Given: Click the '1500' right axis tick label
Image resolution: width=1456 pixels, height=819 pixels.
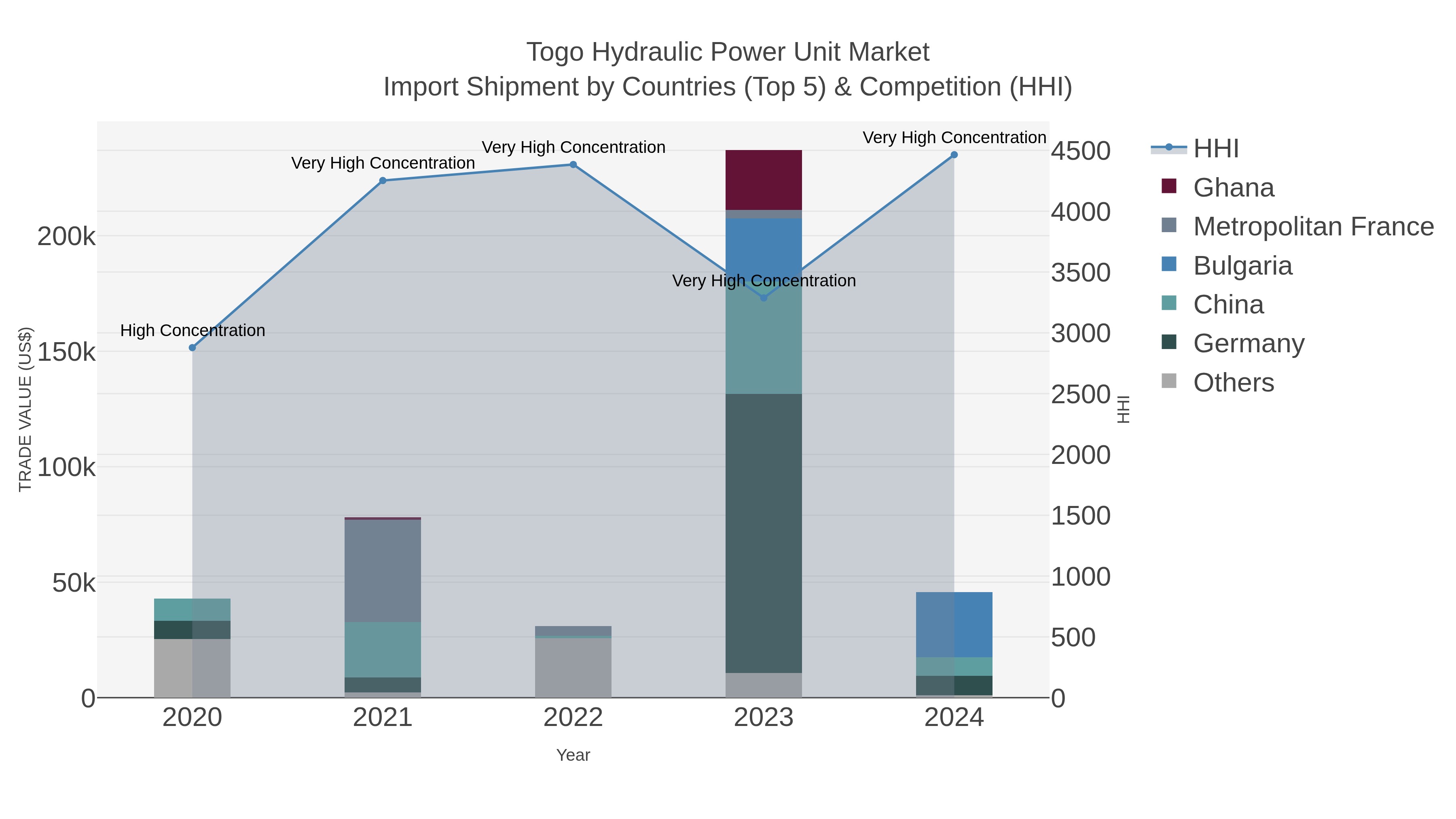Looking at the screenshot, I should click(1081, 516).
